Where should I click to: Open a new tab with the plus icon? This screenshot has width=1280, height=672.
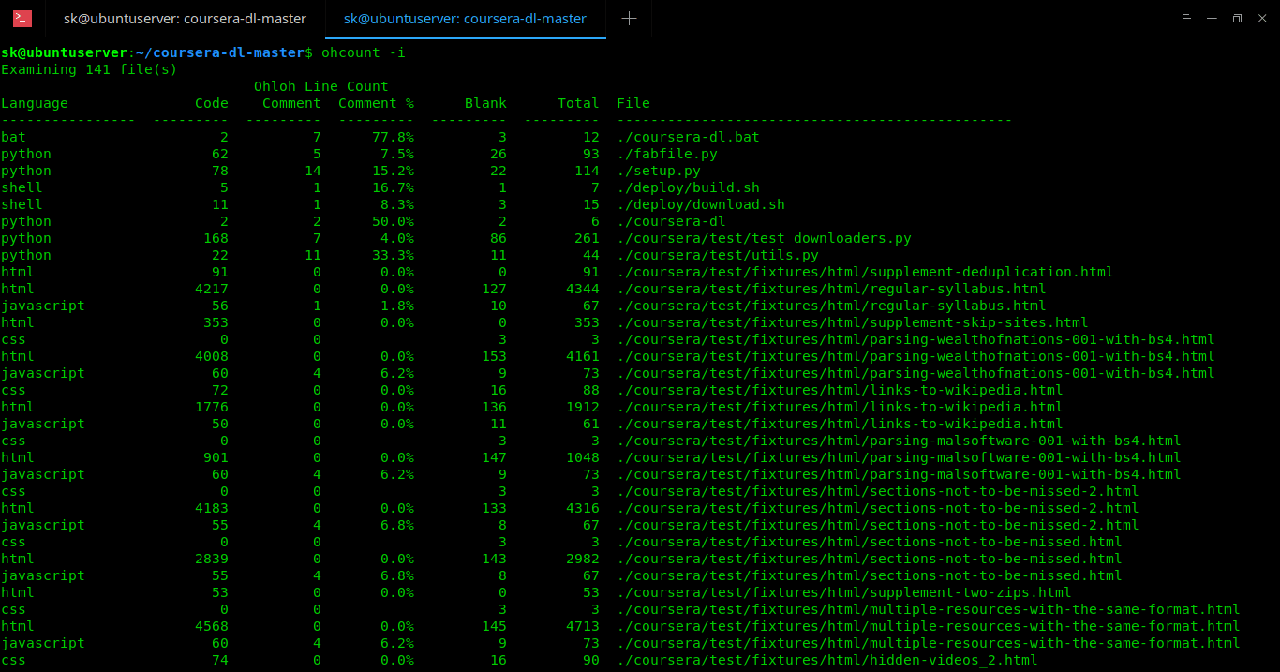click(629, 18)
